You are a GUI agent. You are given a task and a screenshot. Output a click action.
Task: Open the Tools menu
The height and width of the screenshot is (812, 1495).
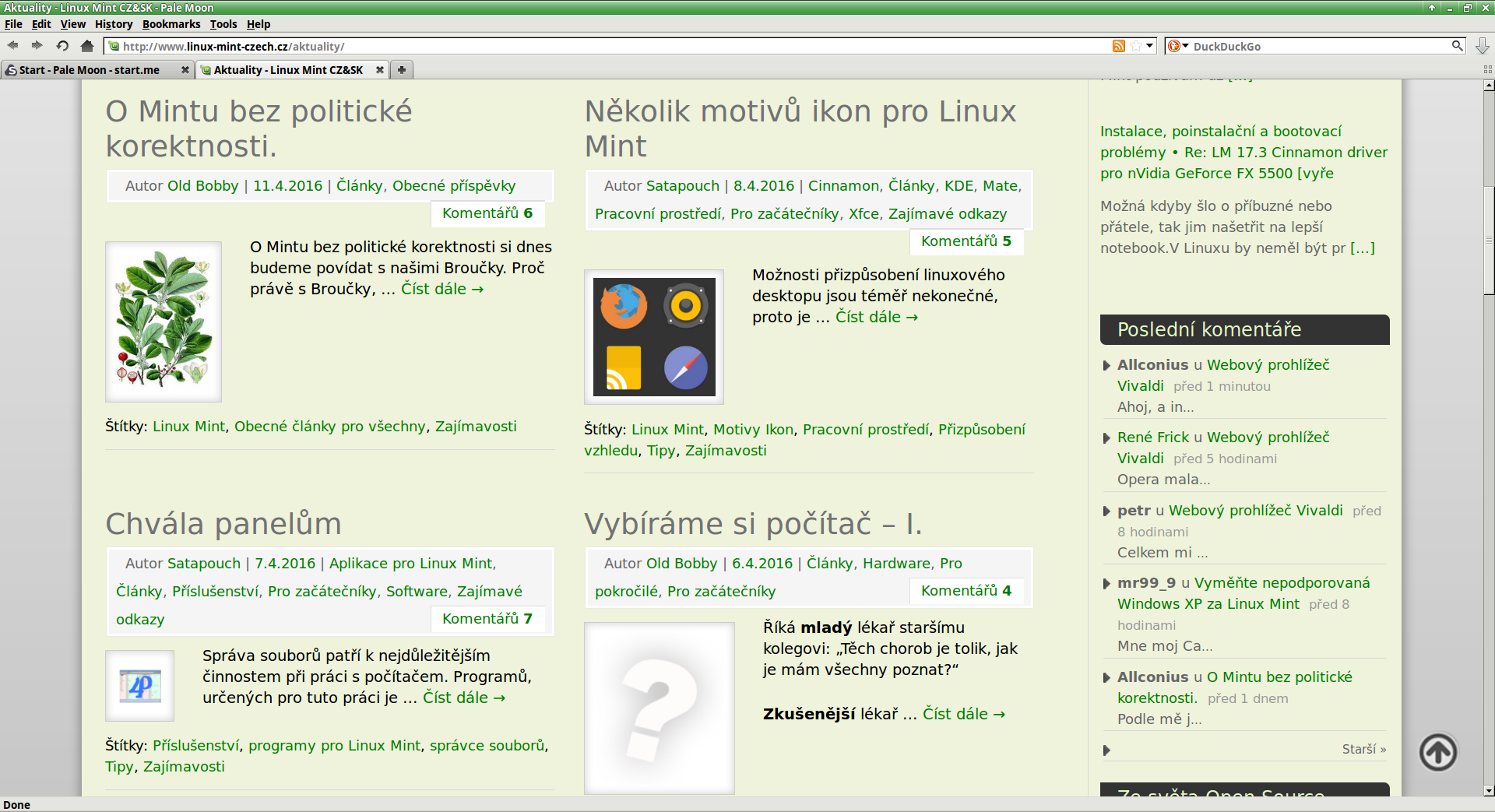[223, 24]
